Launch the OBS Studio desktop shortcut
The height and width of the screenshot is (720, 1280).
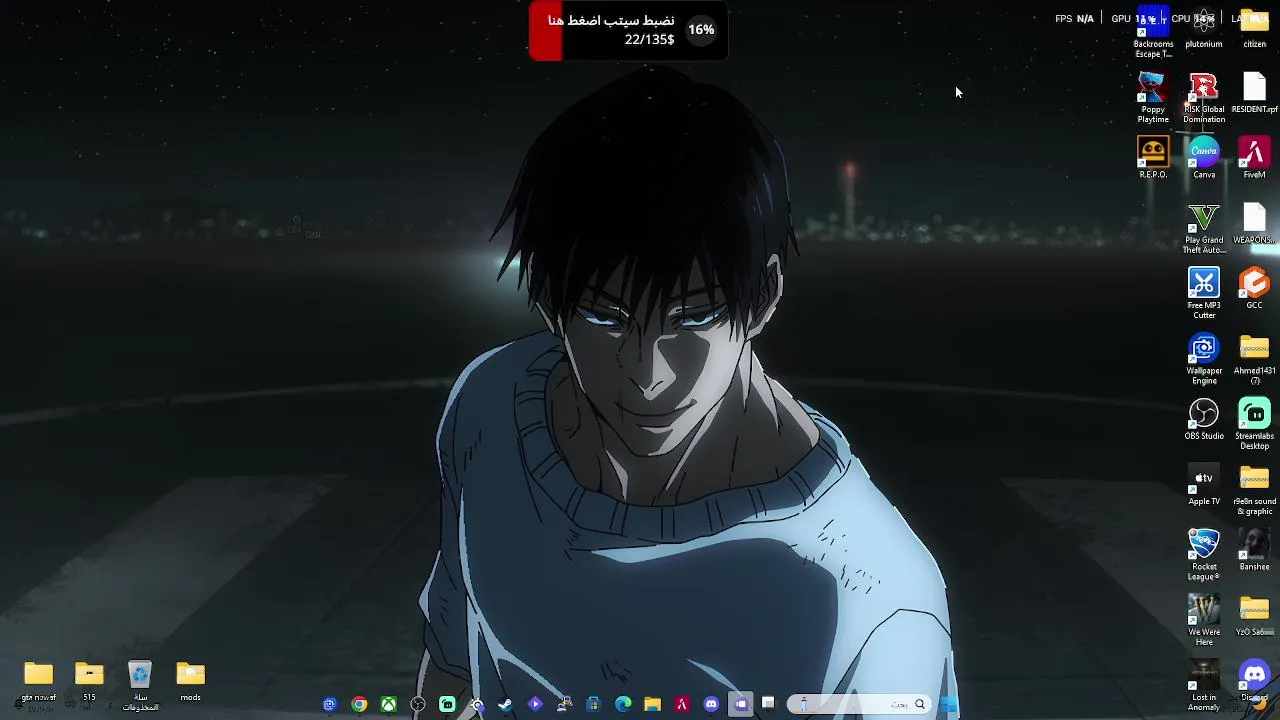[x=1204, y=420]
